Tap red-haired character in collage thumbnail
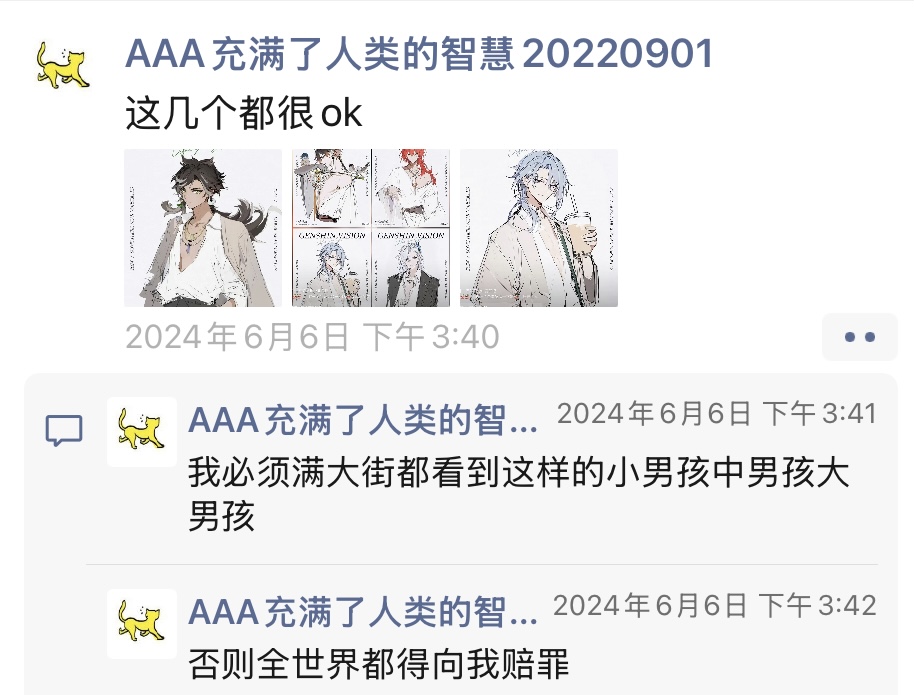Viewport: 914px width, 695px height. pos(411,188)
